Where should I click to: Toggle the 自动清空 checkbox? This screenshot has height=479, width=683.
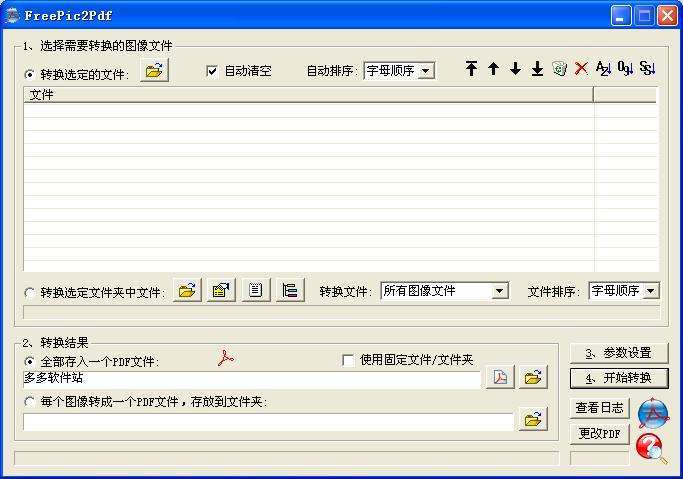pyautogui.click(x=212, y=71)
